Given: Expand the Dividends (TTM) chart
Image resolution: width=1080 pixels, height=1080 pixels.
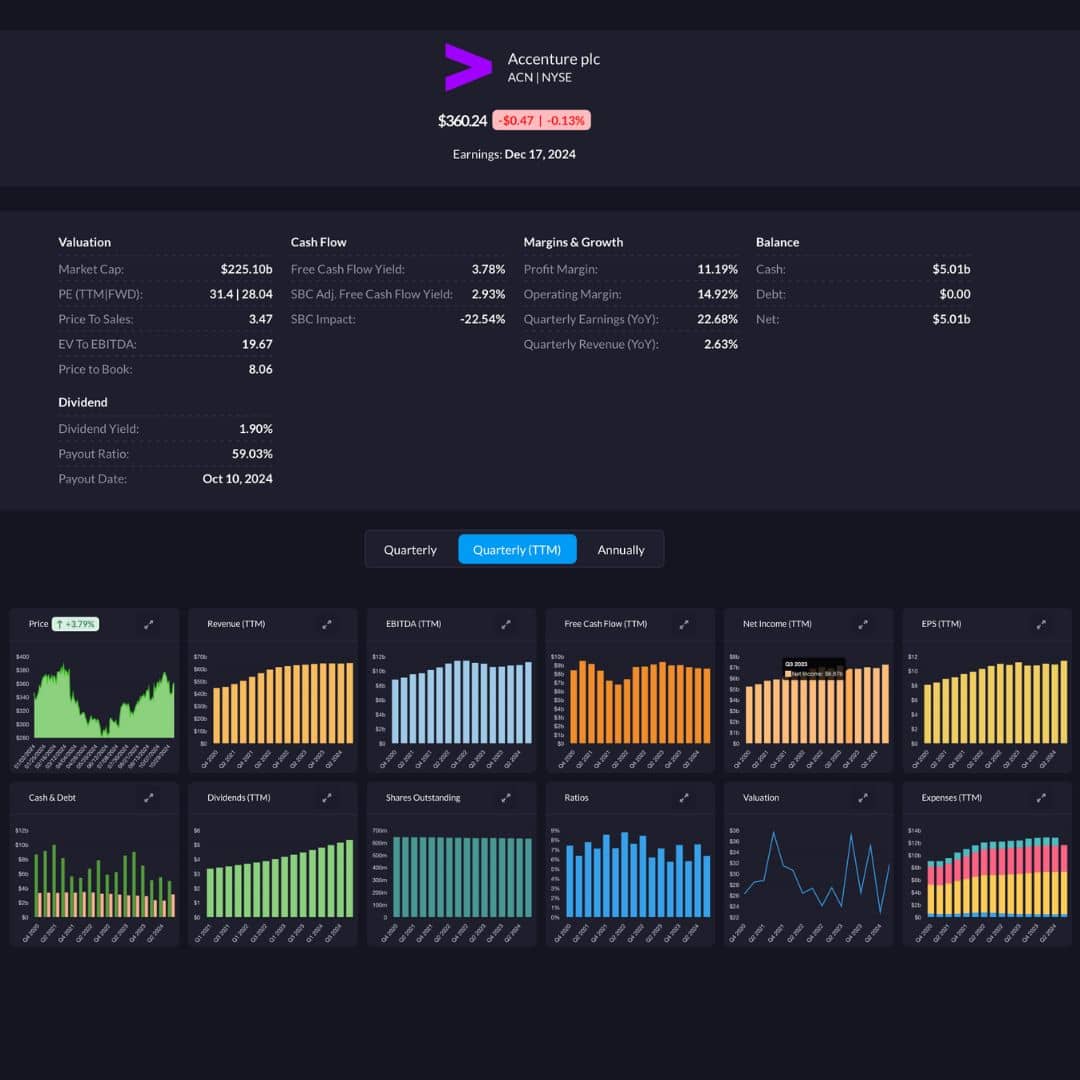Looking at the screenshot, I should (x=326, y=798).
